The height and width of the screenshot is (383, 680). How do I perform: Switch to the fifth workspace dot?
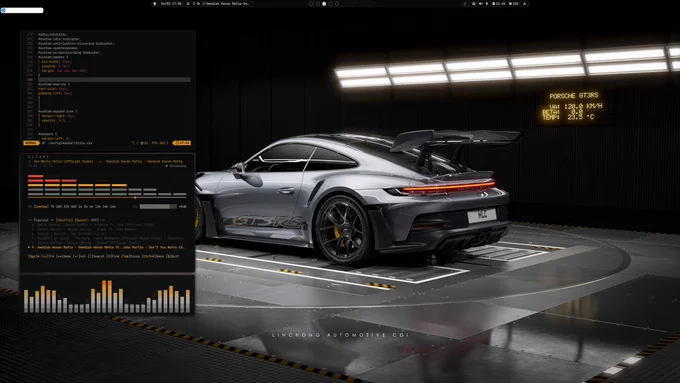coord(337,3)
